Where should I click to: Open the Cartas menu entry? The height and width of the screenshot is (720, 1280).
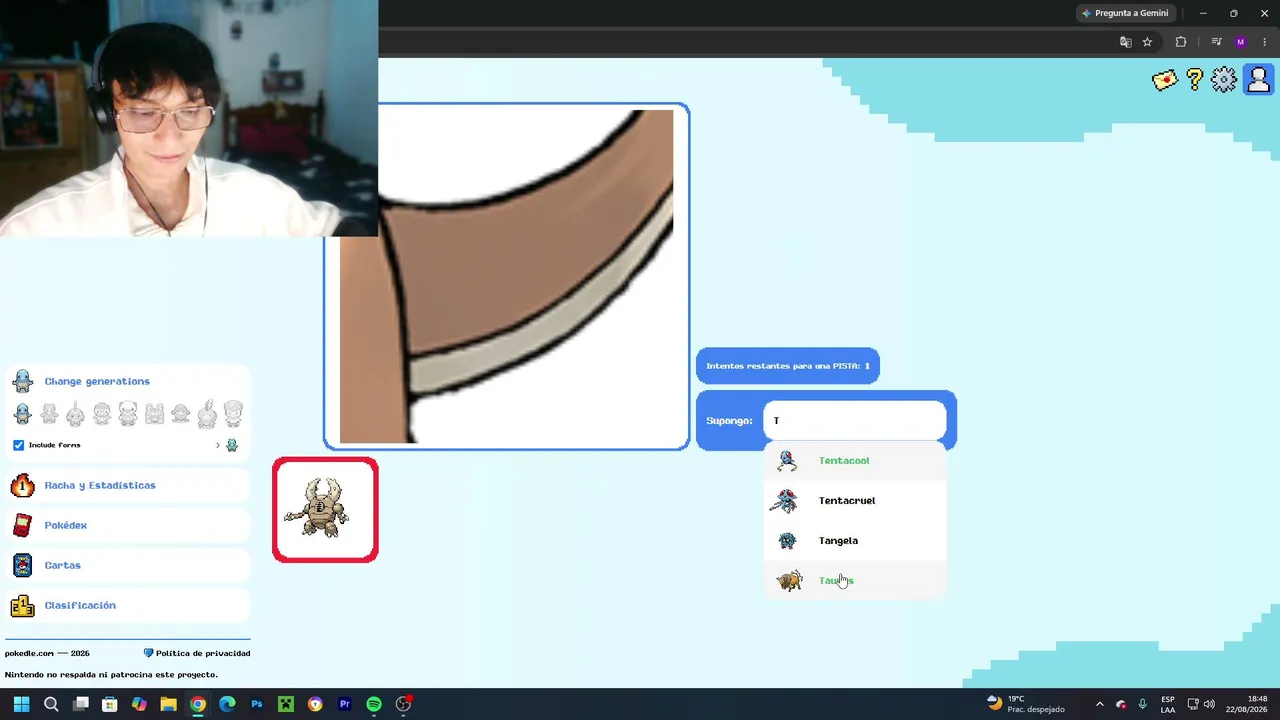point(62,565)
